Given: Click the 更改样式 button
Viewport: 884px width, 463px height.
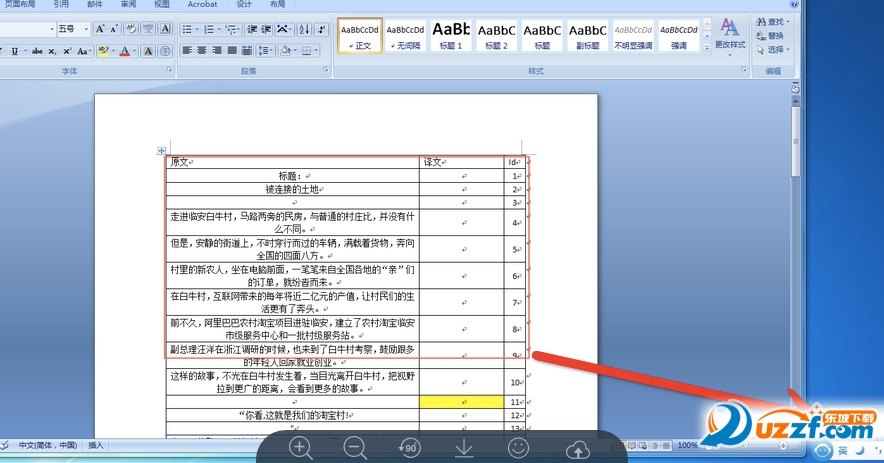Looking at the screenshot, I should tap(730, 35).
